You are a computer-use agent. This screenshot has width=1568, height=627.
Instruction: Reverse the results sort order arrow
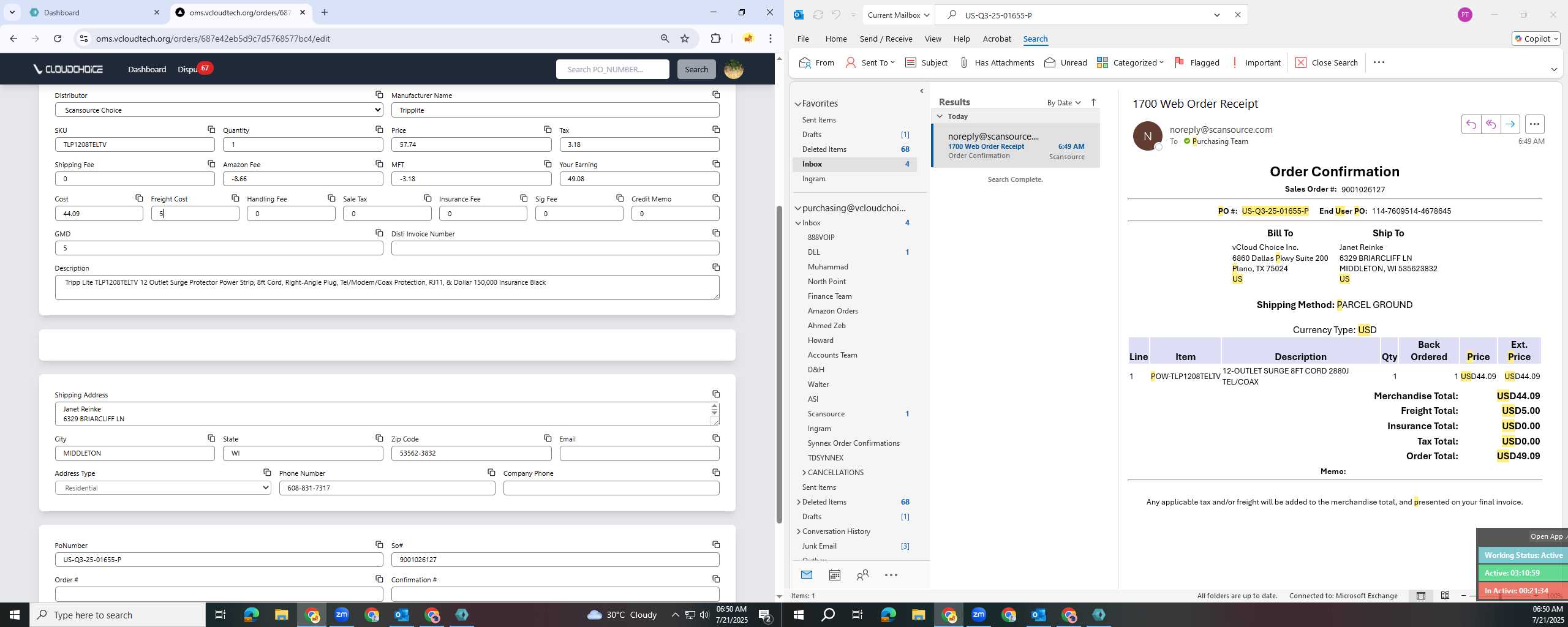[x=1093, y=102]
